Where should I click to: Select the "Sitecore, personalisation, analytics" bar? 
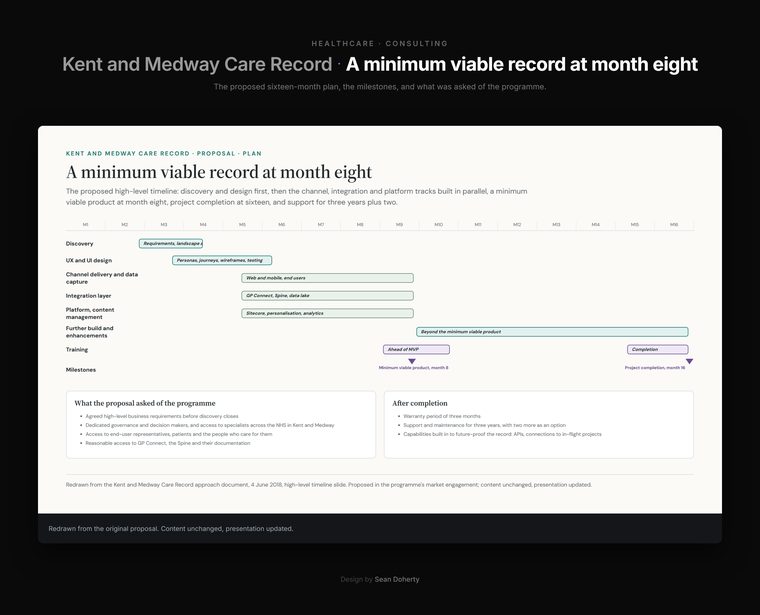point(327,313)
